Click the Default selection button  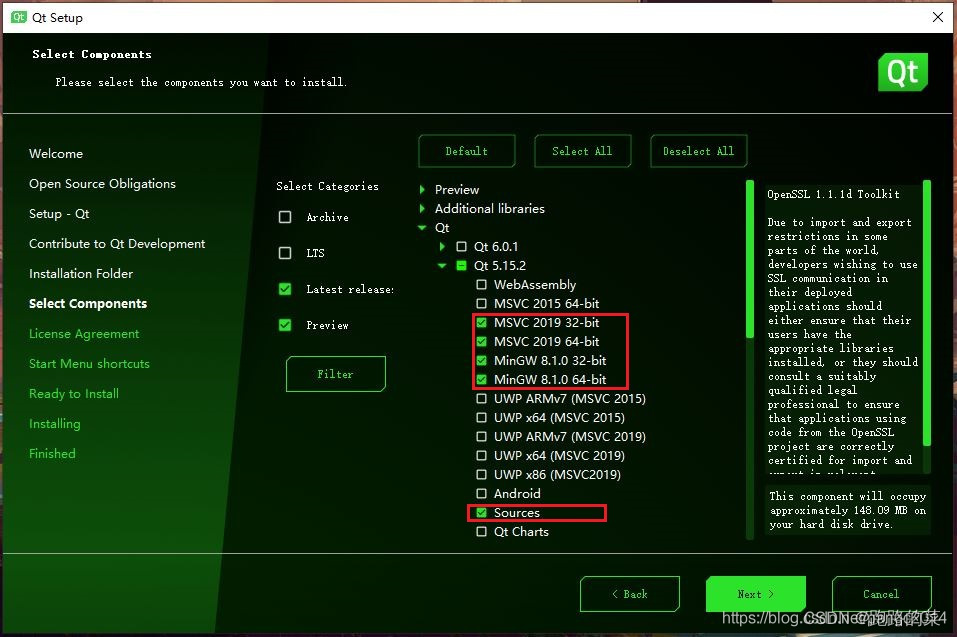pos(467,151)
